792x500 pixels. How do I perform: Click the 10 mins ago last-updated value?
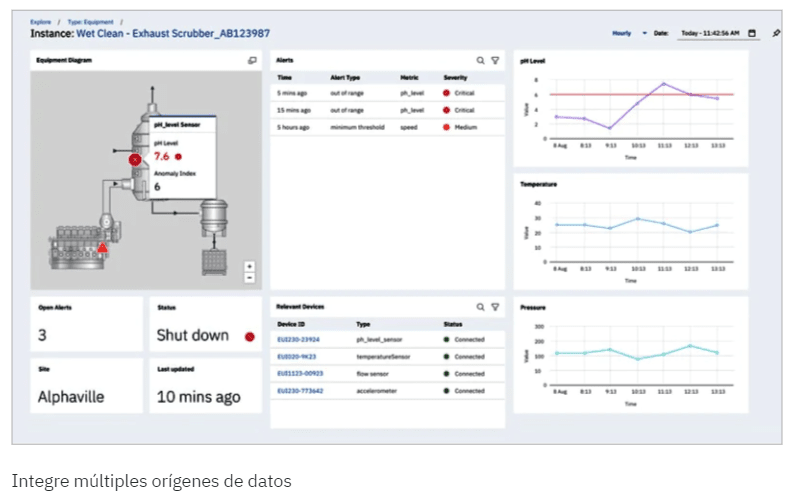pyautogui.click(x=199, y=397)
